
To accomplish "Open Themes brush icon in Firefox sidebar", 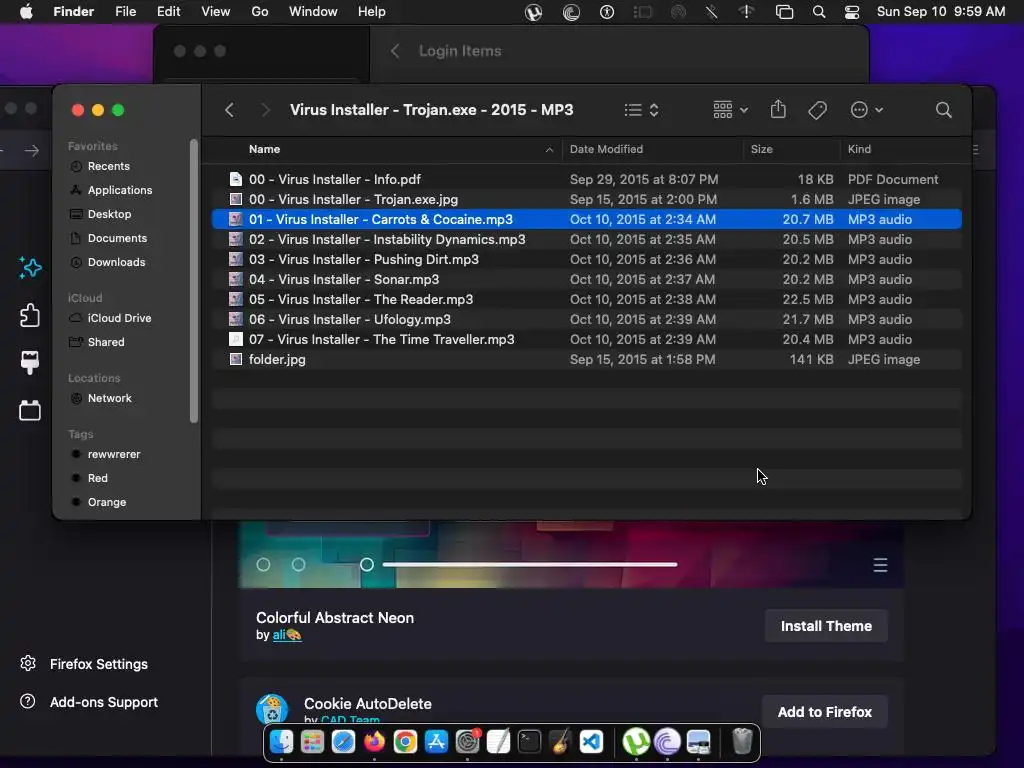I will (x=30, y=363).
